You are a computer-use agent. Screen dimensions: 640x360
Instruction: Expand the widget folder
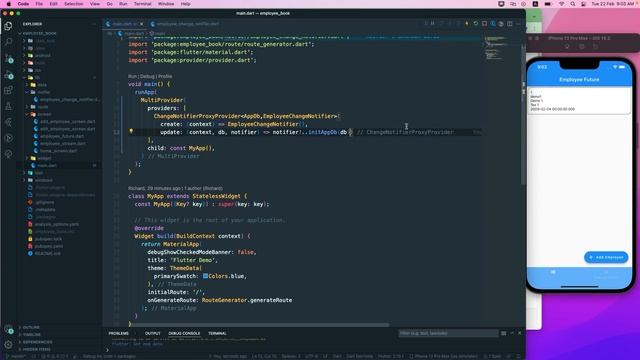(43, 158)
